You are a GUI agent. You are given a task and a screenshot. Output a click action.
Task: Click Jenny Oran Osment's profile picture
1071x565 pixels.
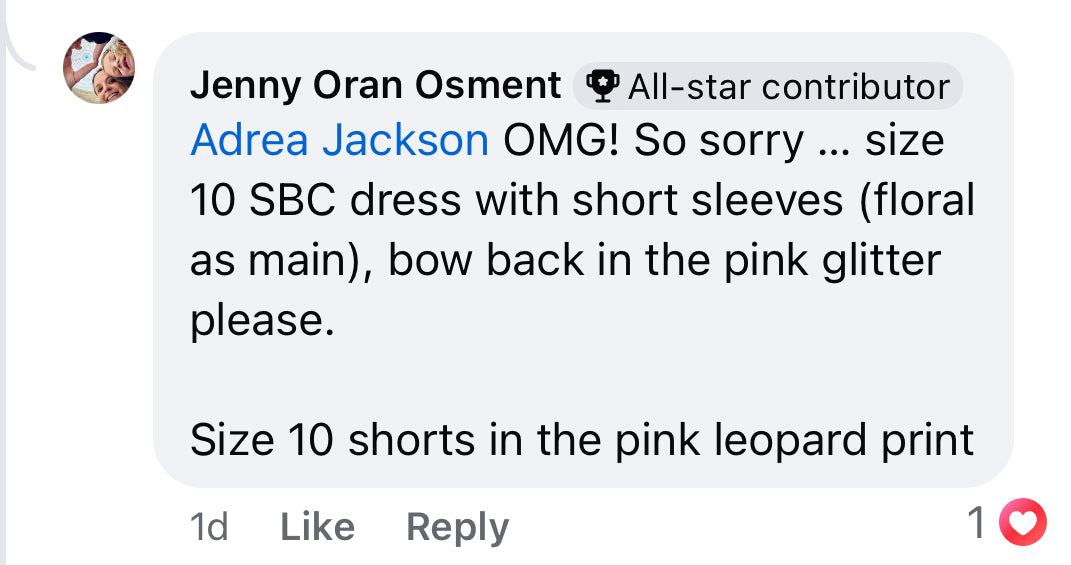pyautogui.click(x=99, y=68)
